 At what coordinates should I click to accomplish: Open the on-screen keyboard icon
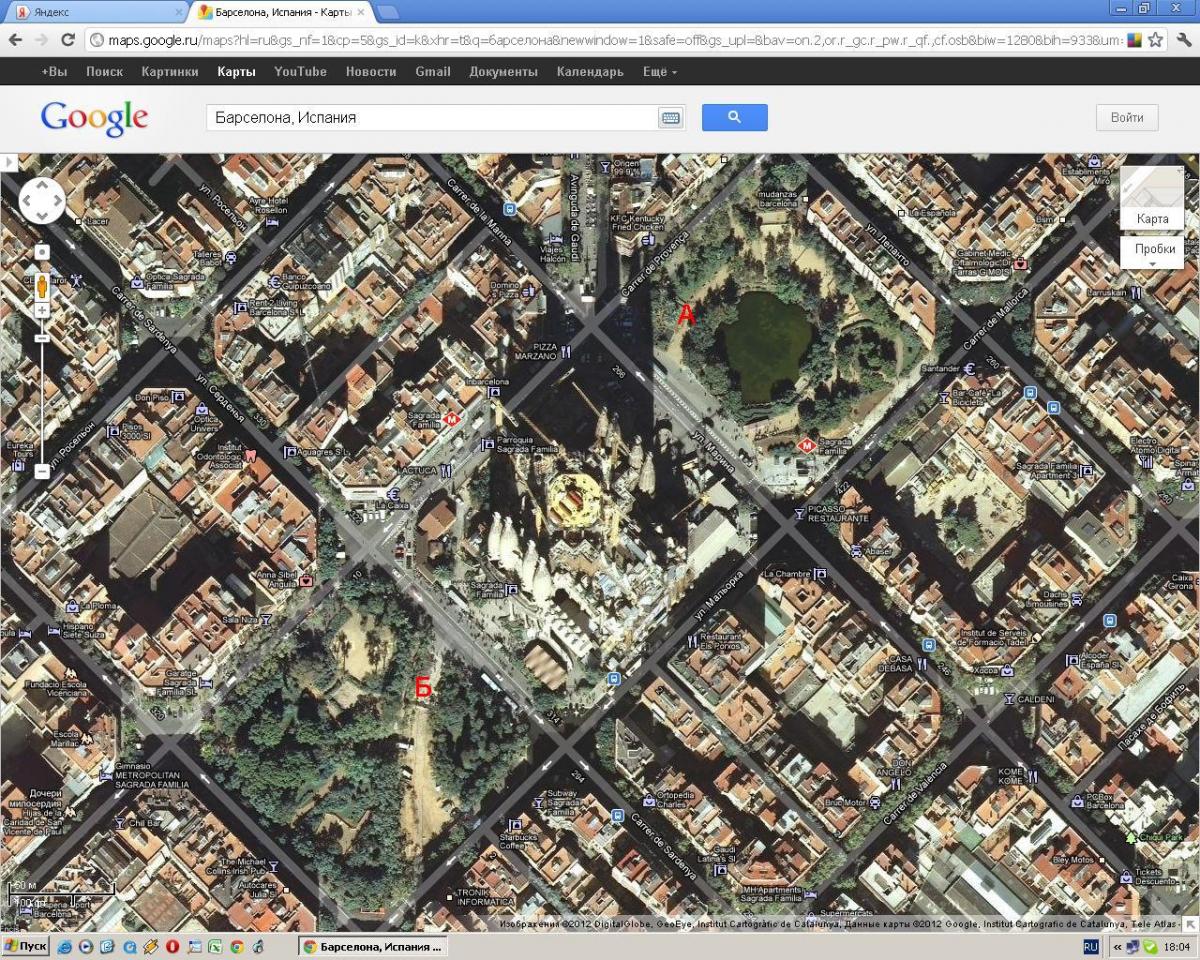pyautogui.click(x=670, y=118)
